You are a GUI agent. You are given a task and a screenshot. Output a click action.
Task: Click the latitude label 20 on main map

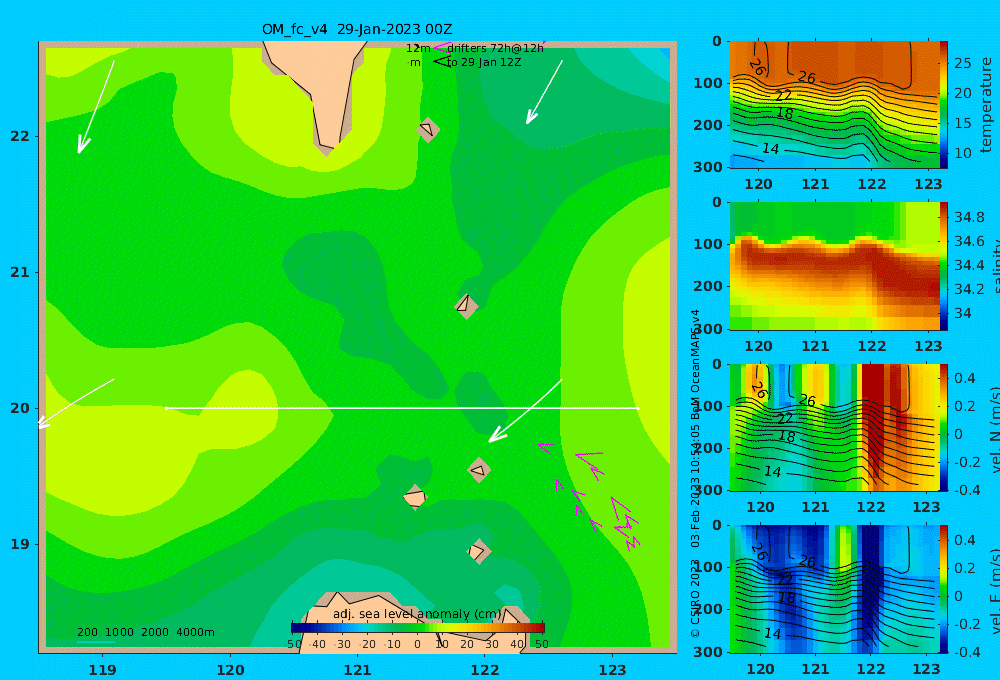20,408
